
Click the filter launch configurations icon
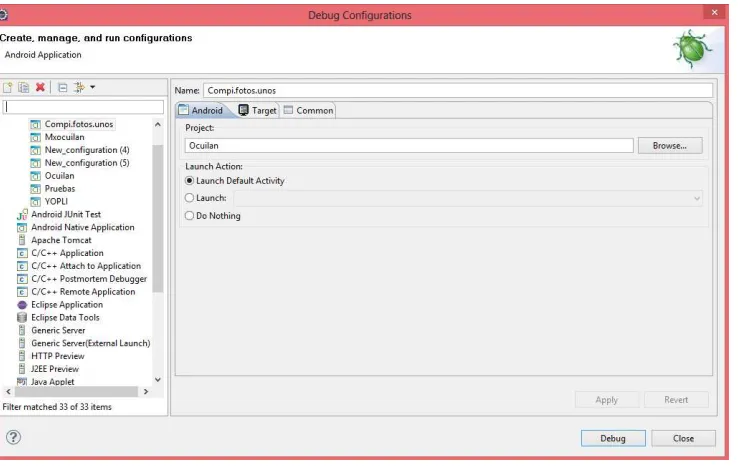[79, 87]
